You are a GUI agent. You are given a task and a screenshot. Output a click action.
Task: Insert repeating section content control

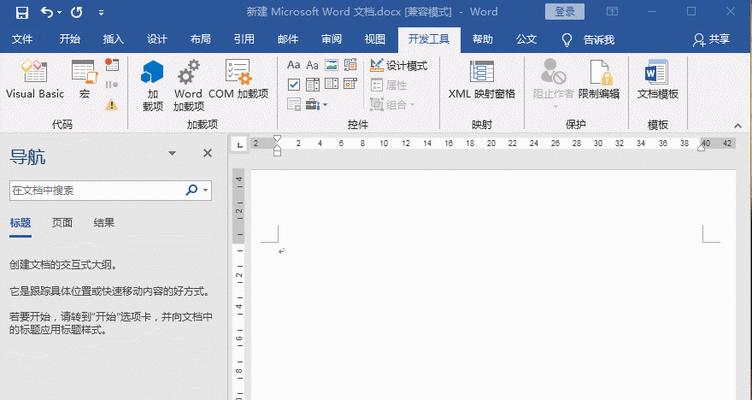294,104
